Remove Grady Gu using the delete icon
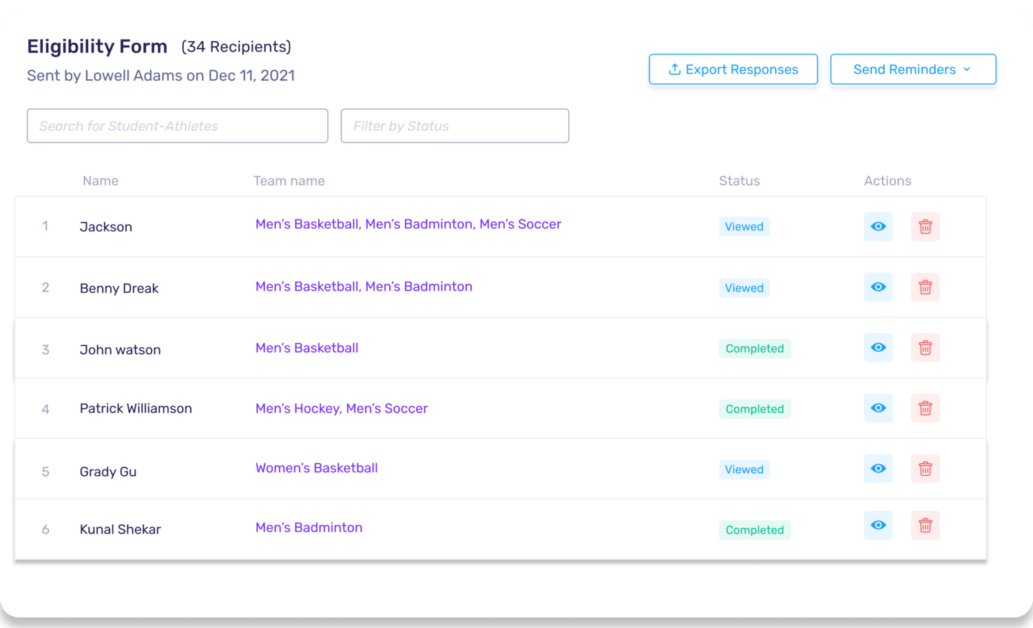The width and height of the screenshot is (1033, 628). tap(925, 468)
